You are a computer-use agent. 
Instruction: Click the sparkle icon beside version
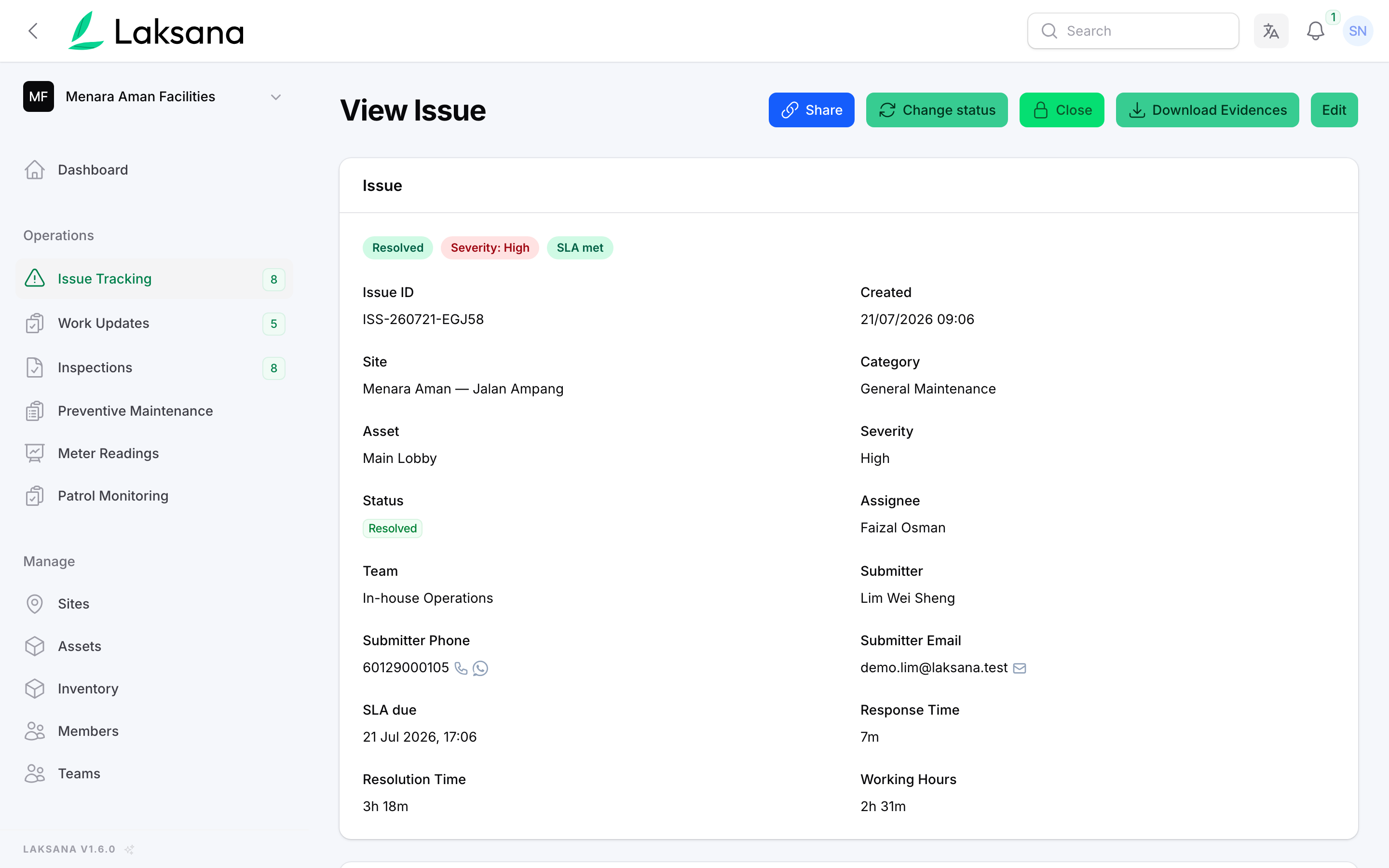(x=130, y=849)
